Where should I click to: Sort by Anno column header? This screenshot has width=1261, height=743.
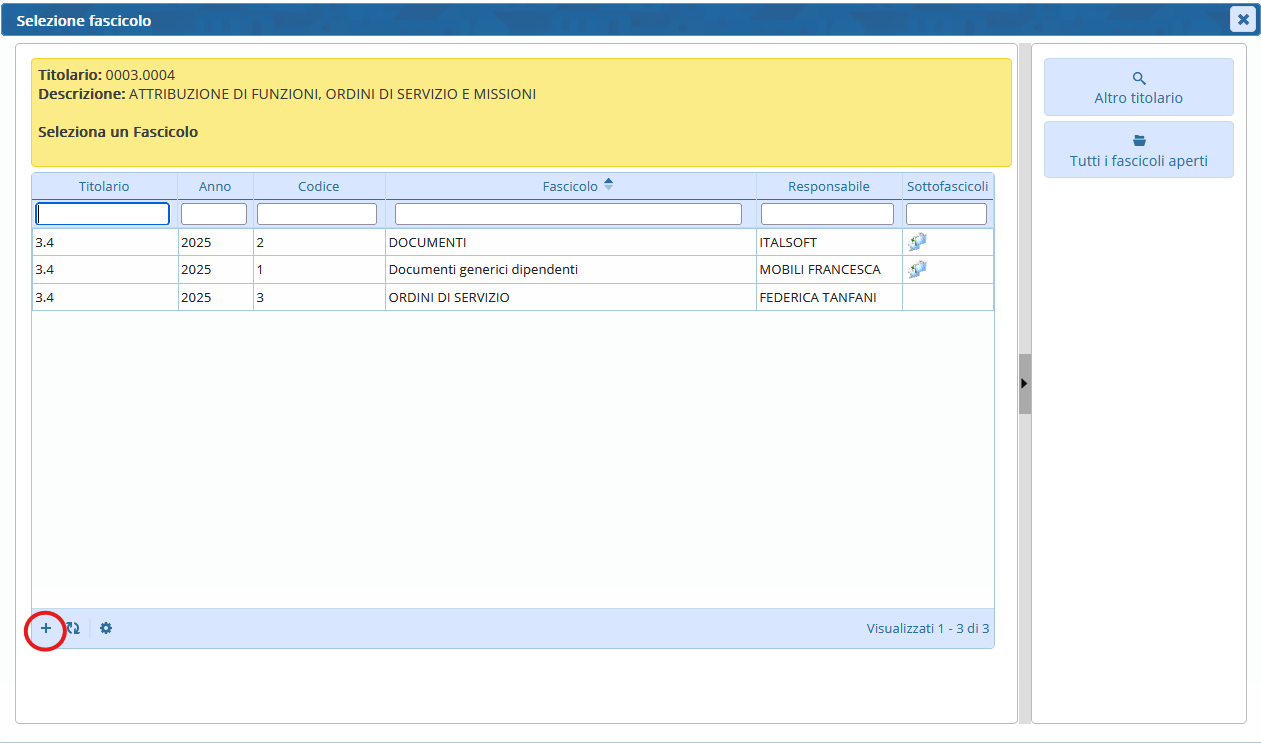(x=215, y=186)
